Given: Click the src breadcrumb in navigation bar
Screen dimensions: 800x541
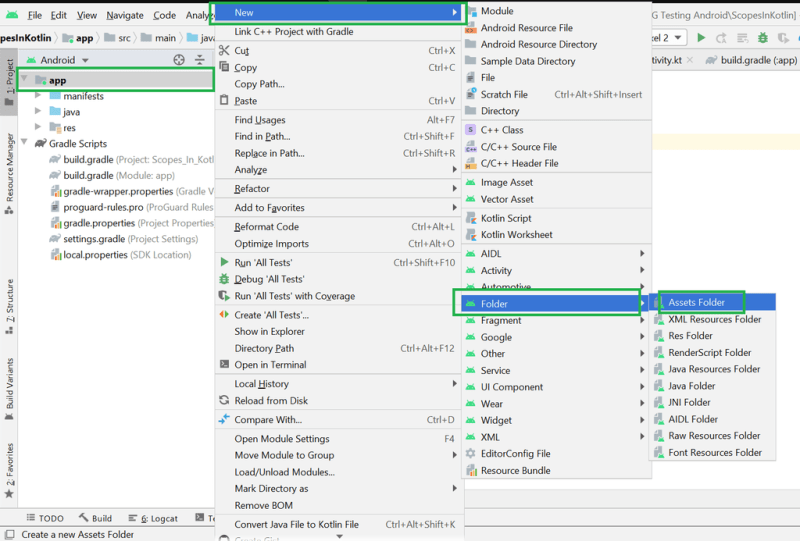Looking at the screenshot, I should click(118, 38).
